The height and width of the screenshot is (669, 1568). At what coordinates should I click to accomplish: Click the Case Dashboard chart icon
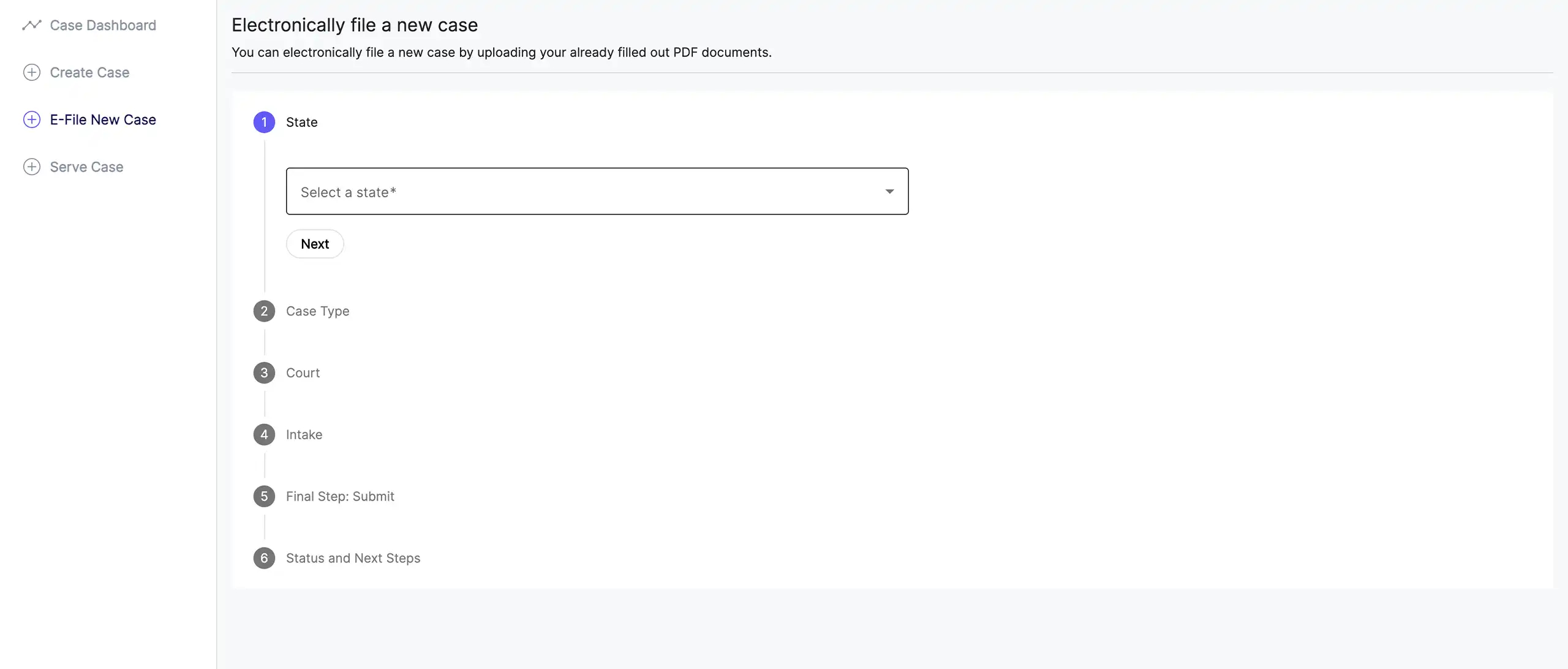point(32,25)
